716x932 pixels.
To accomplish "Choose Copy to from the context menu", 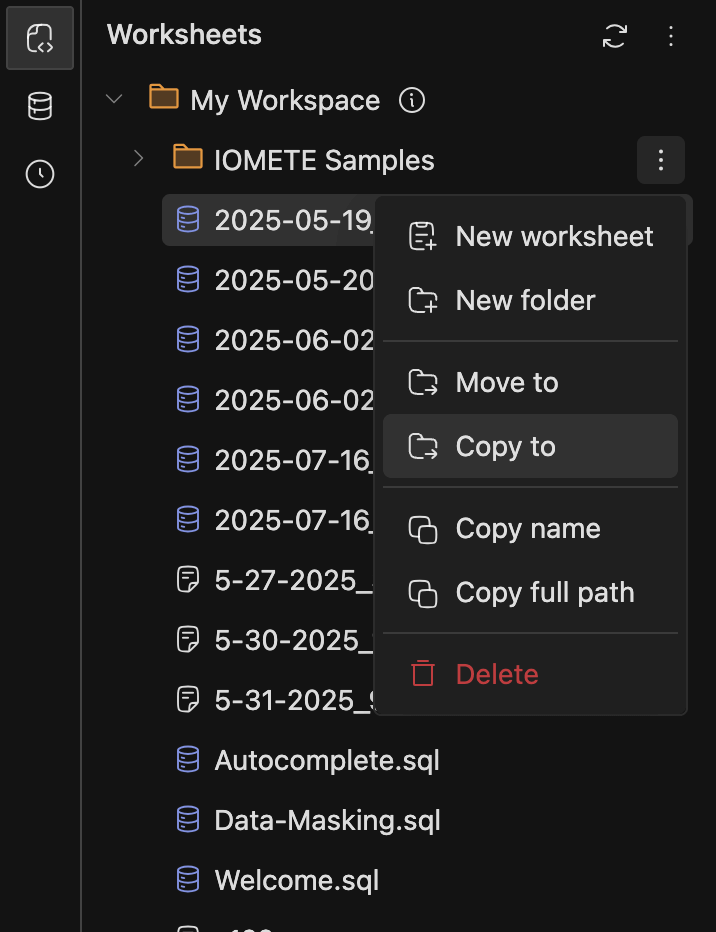I will point(505,447).
